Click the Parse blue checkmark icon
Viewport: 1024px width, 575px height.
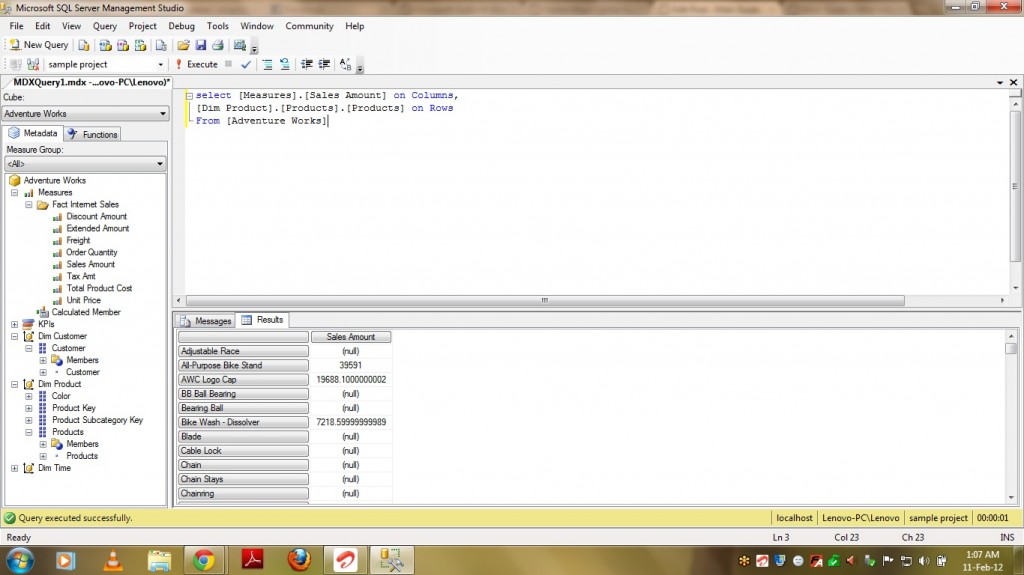pos(246,64)
